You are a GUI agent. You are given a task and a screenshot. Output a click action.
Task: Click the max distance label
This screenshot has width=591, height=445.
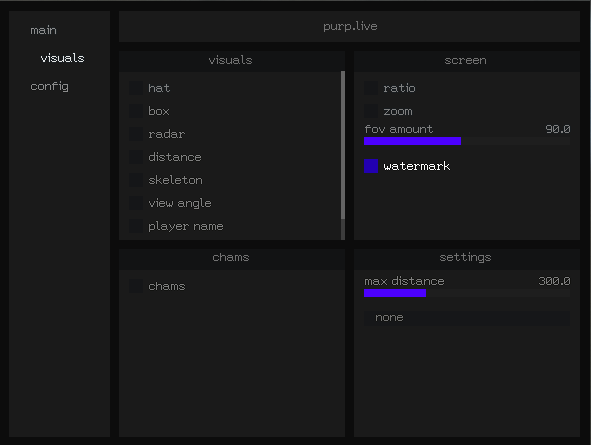[x=404, y=281]
